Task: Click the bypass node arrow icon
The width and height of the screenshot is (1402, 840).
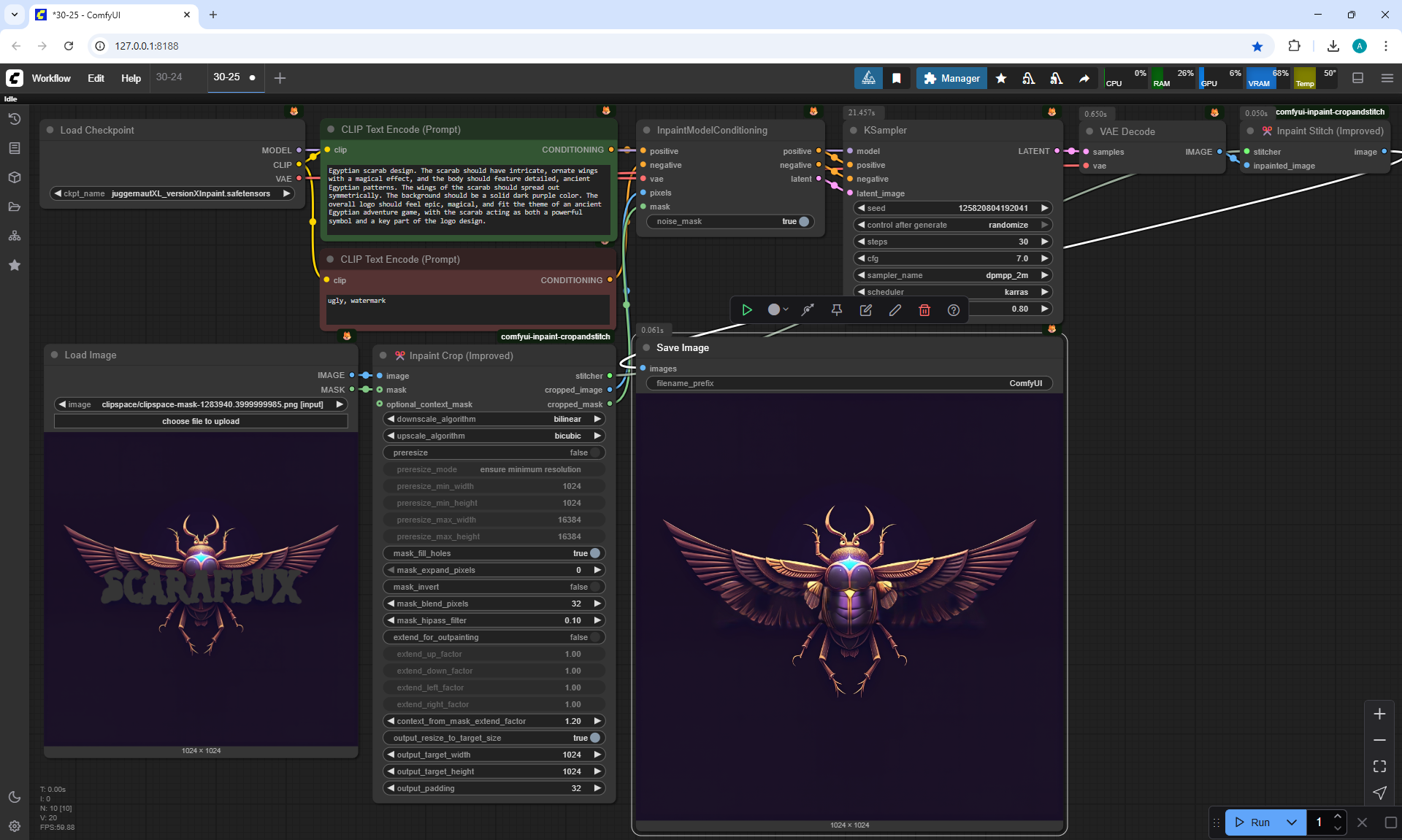Action: click(x=808, y=310)
